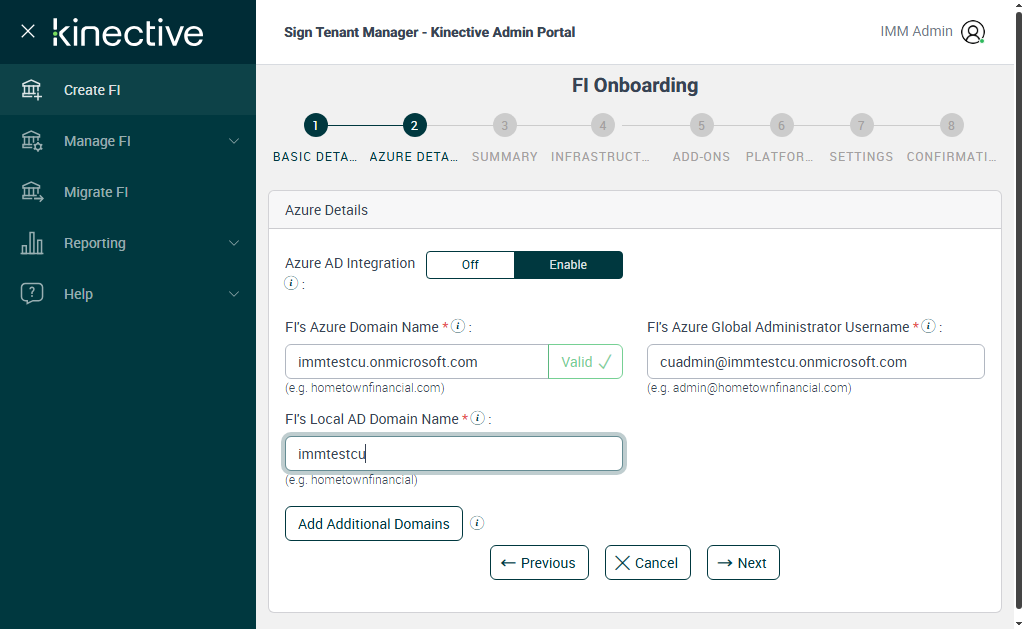Click the Migrate FI icon in sidebar
1024x629 pixels.
32,192
